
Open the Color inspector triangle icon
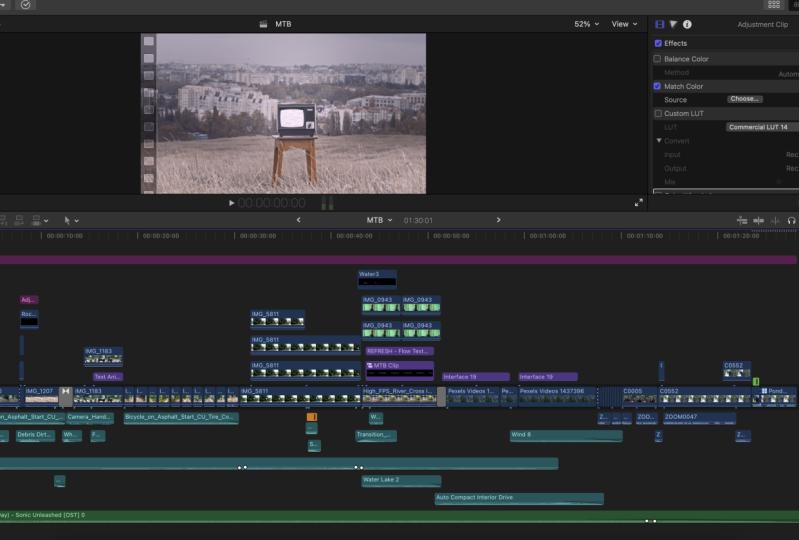tap(673, 24)
